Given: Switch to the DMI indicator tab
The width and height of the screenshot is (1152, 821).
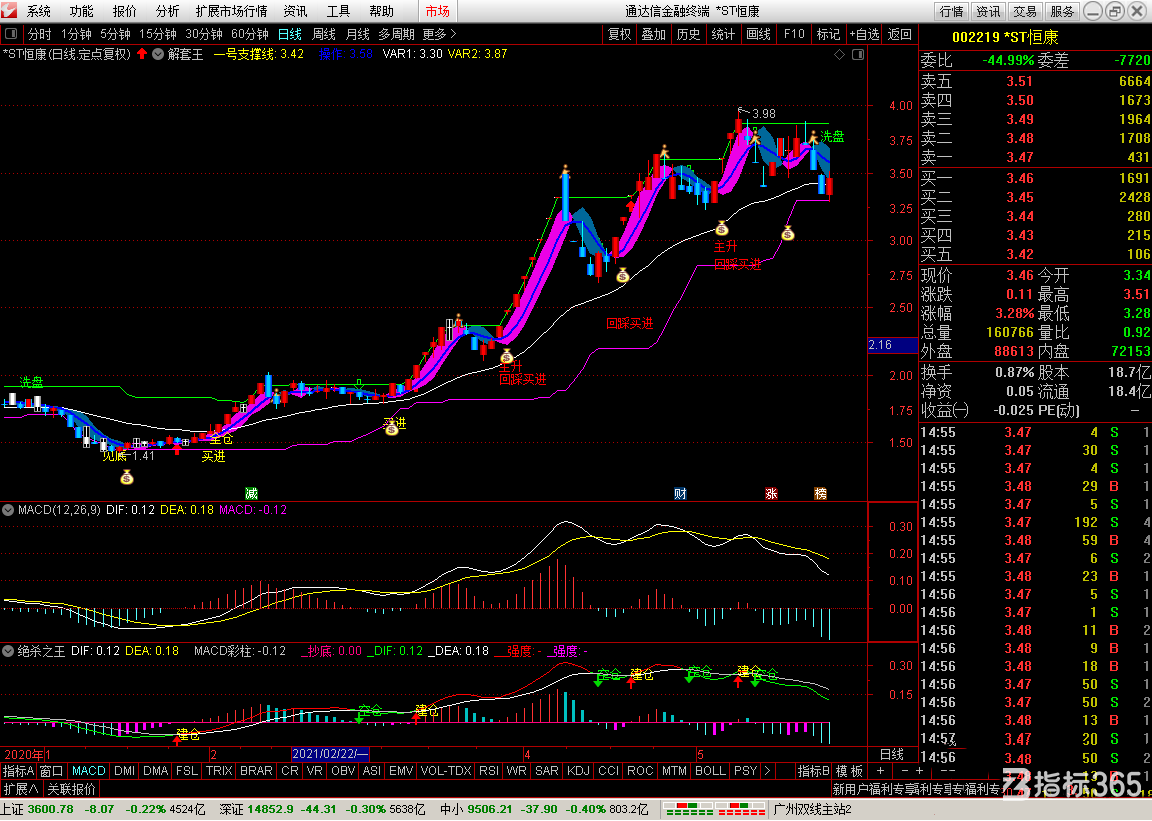Looking at the screenshot, I should point(125,771).
